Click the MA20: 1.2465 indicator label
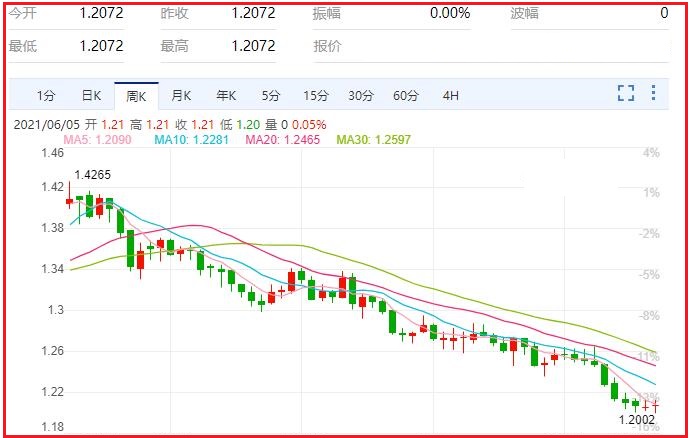This screenshot has height=438, width=689. [283, 140]
